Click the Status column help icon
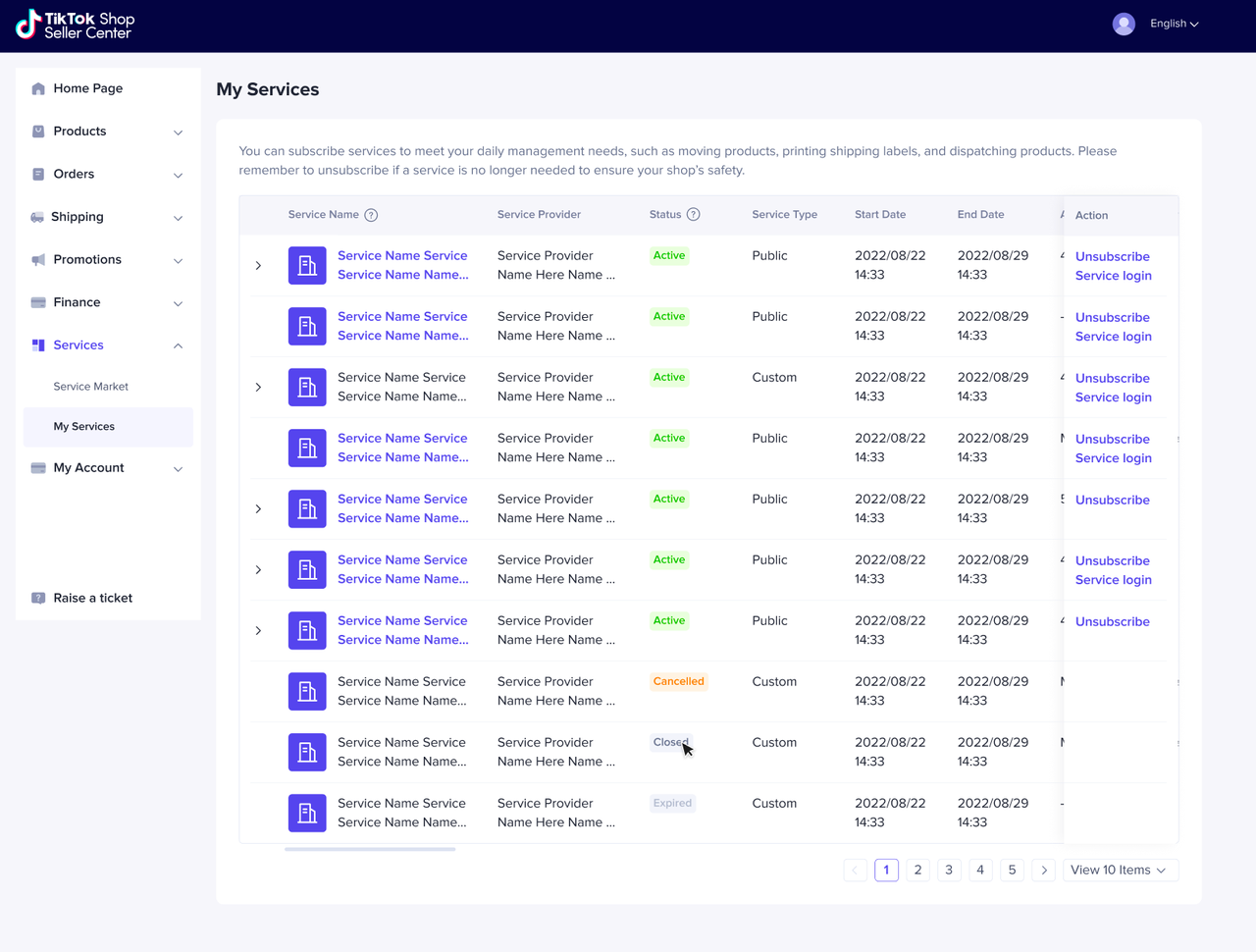The height and width of the screenshot is (952, 1256). click(x=693, y=215)
